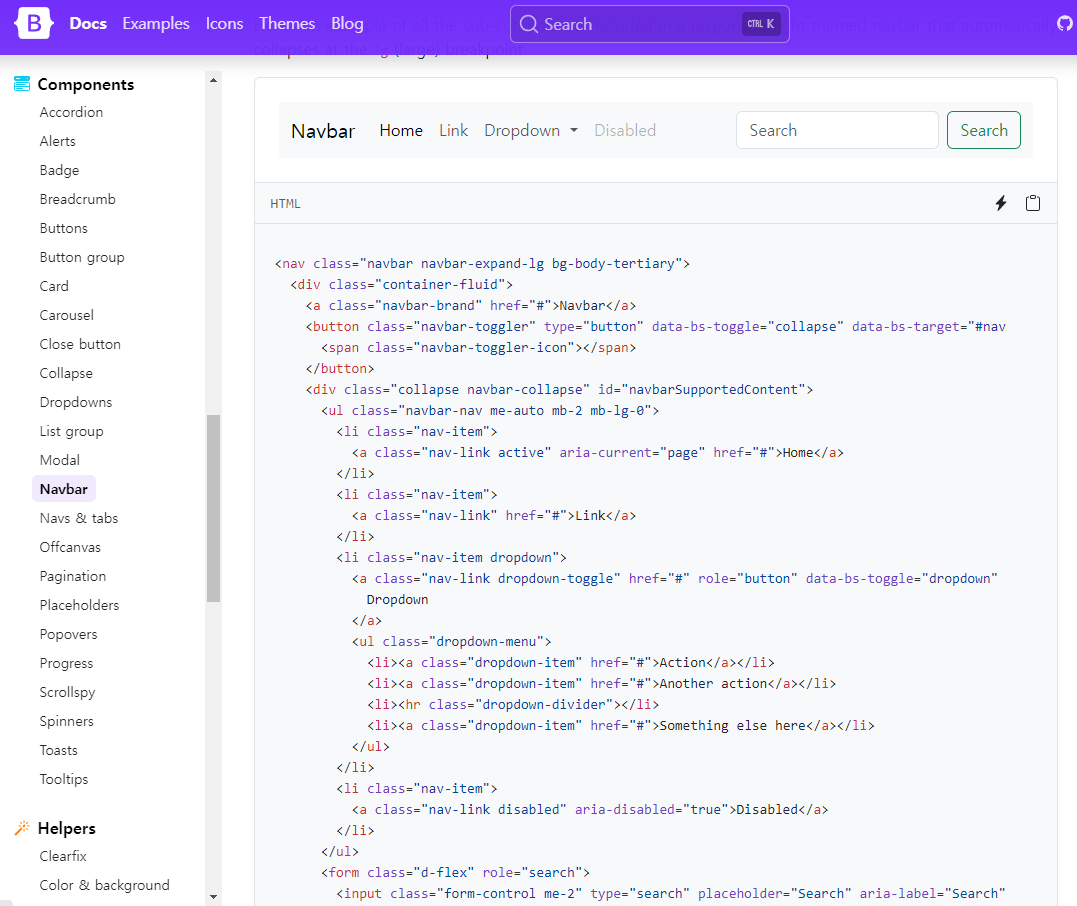
Task: Click Navbar brand in demo
Action: (x=323, y=131)
